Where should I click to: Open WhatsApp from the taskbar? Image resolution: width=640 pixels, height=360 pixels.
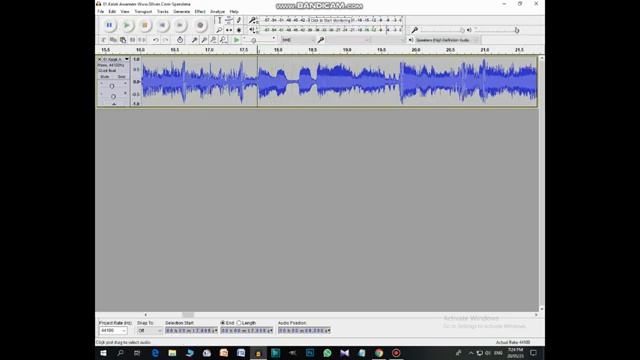tap(327, 353)
